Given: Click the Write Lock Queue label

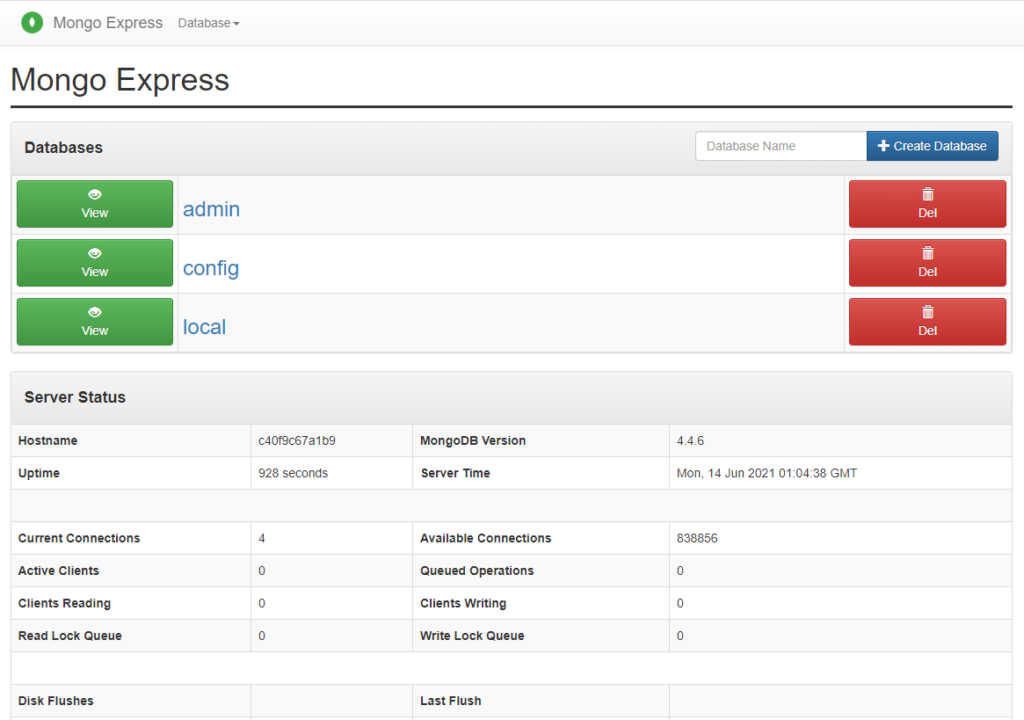Looking at the screenshot, I should point(472,636).
